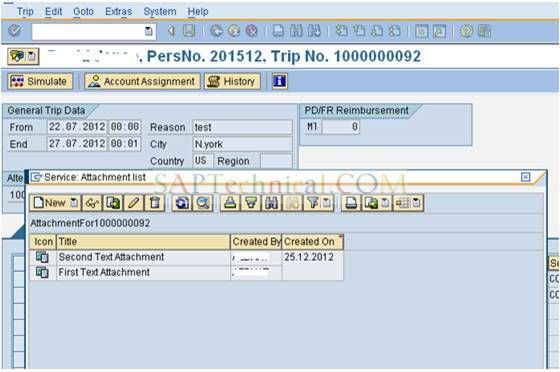Click the Print icon in system toolbar
Image resolution: width=560 pixels, height=372 pixels.
click(278, 31)
